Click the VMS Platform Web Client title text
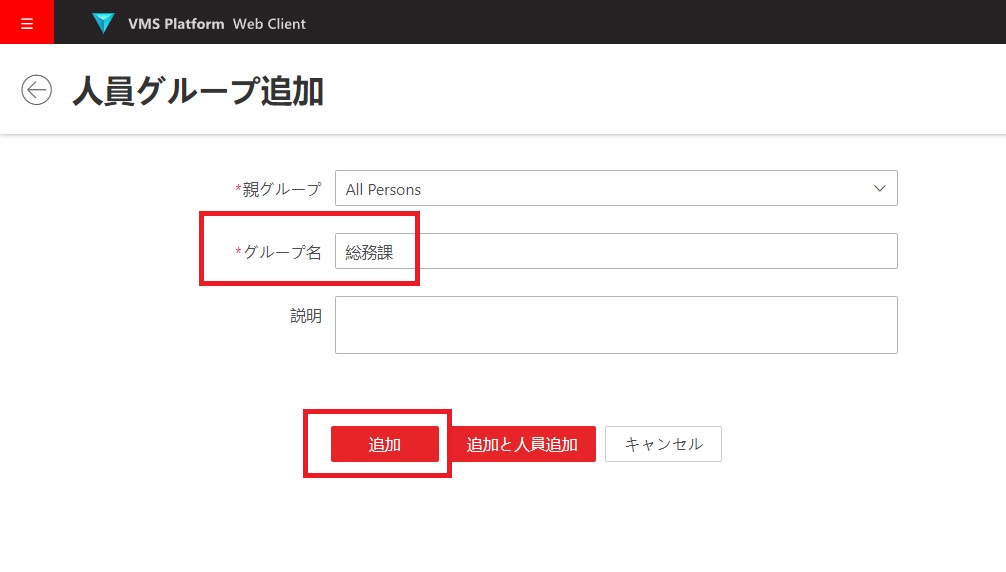Viewport: 1006px width, 572px height. (217, 24)
